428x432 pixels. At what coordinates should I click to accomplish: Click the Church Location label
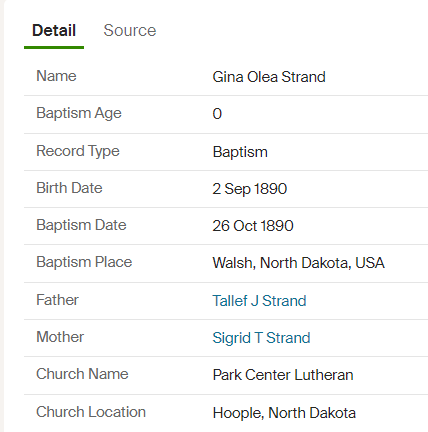91,412
